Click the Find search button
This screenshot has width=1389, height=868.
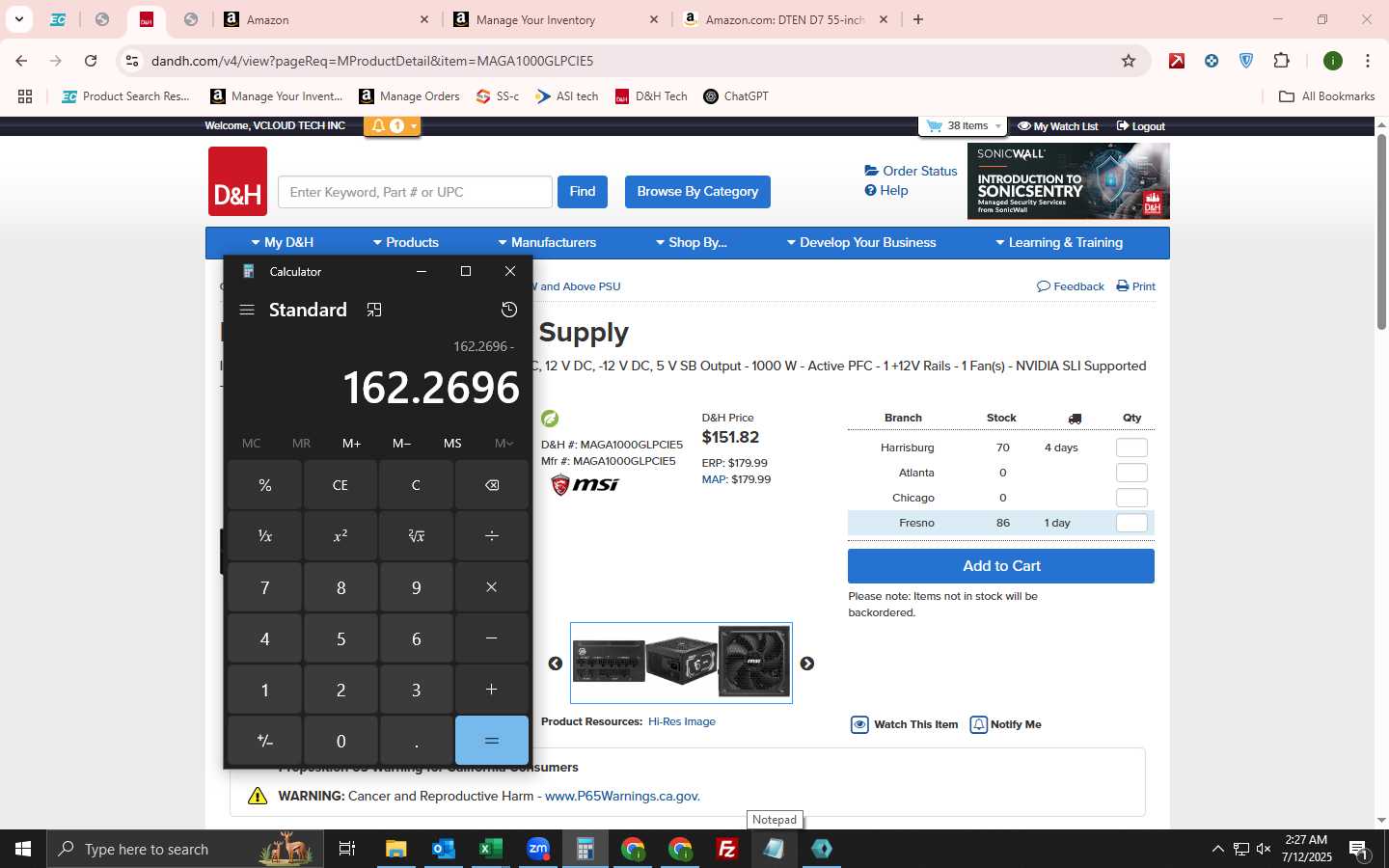[583, 191]
